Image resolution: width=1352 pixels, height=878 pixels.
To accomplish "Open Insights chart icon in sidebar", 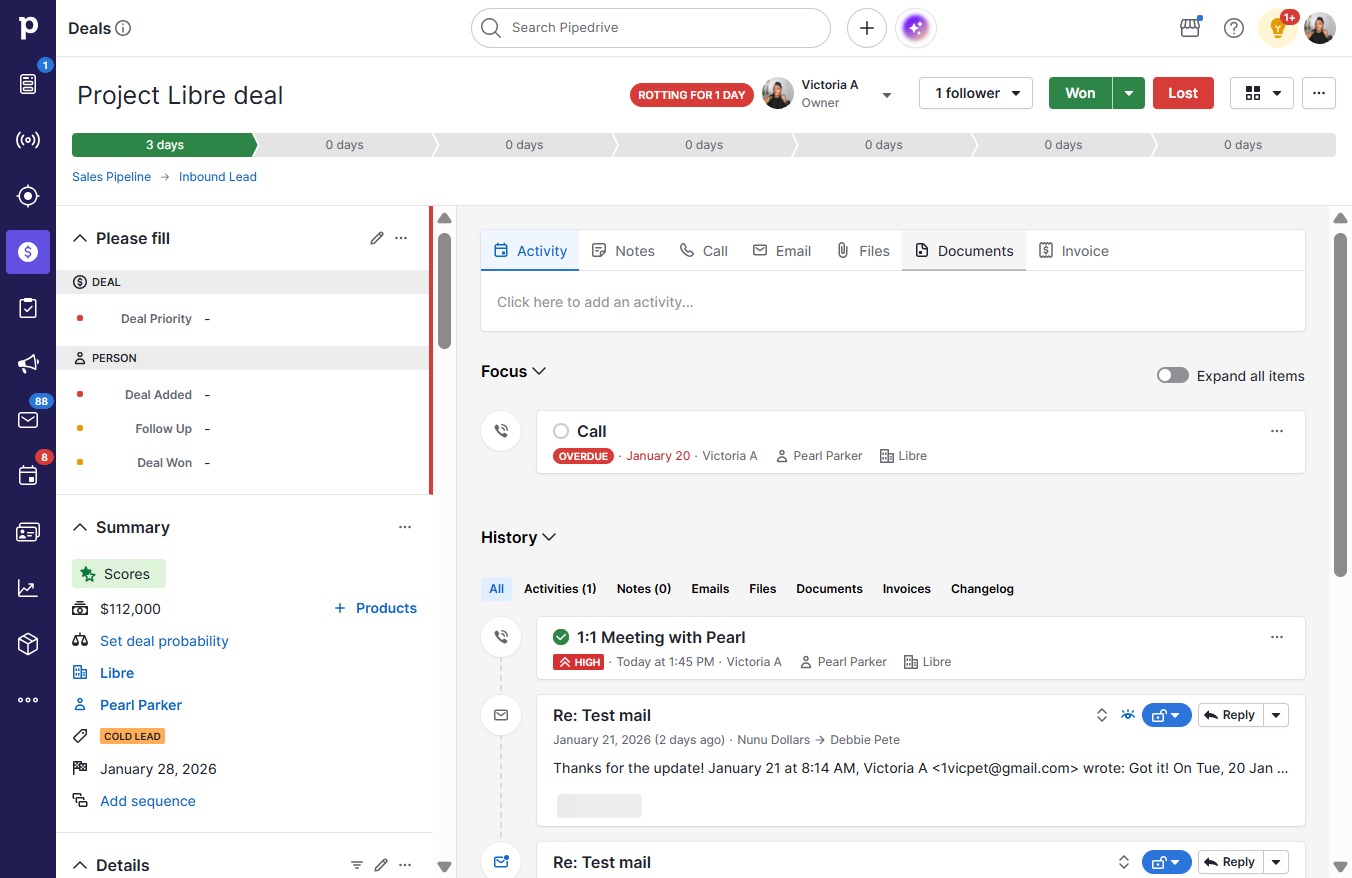I will click(x=28, y=588).
